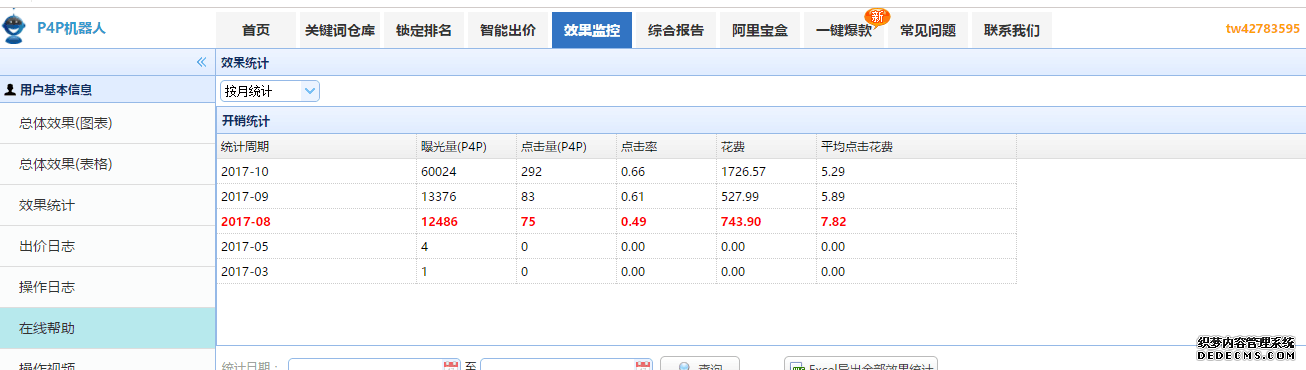Select highlighted row 2017-08
Image resolution: width=1306 pixels, height=370 pixels.
point(617,221)
